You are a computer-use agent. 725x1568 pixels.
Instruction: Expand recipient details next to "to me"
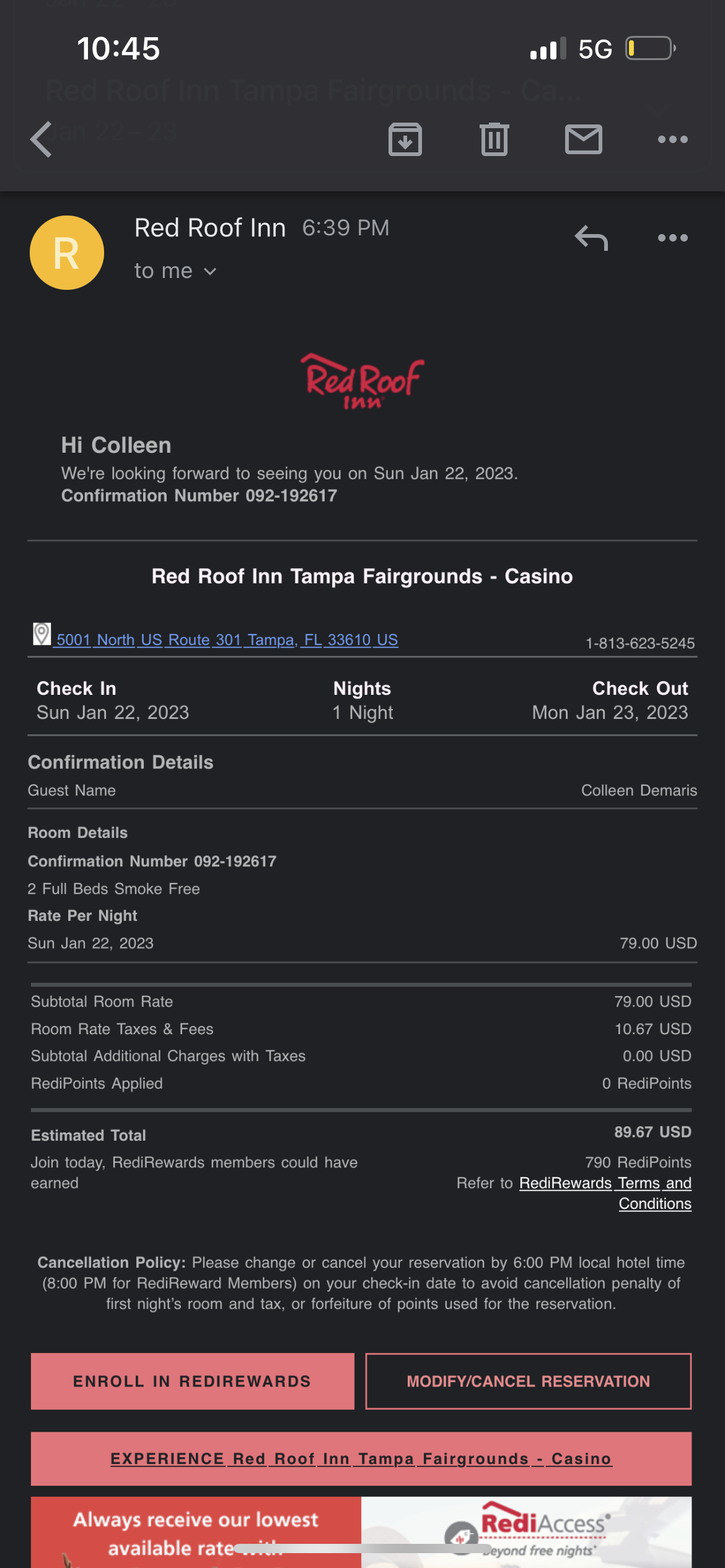210,271
